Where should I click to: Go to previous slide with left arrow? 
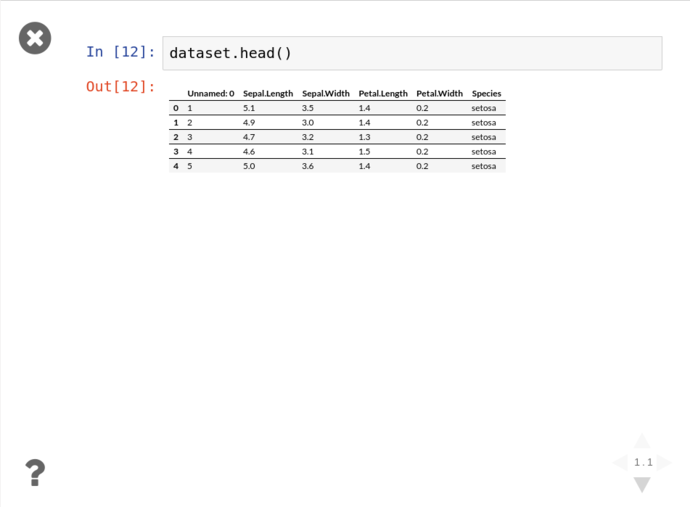tap(620, 463)
